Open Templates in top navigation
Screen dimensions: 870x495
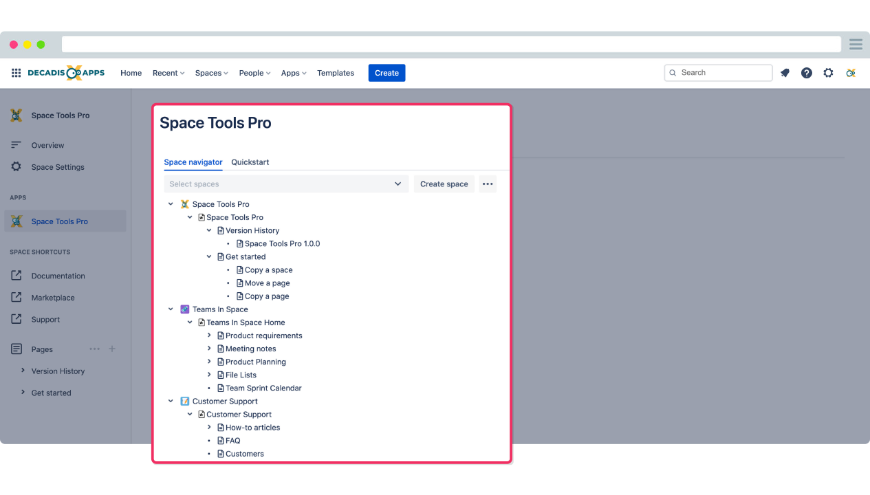tap(335, 73)
